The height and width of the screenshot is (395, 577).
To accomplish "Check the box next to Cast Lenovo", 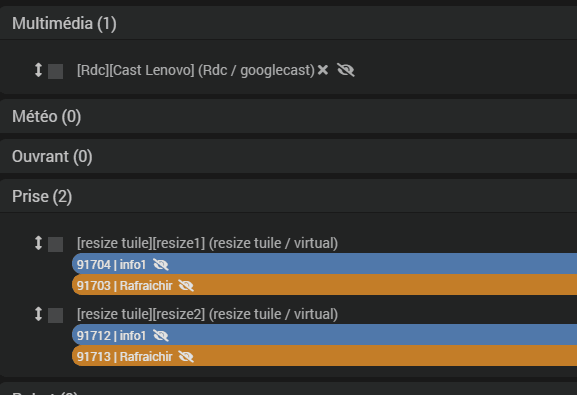I will (x=56, y=71).
